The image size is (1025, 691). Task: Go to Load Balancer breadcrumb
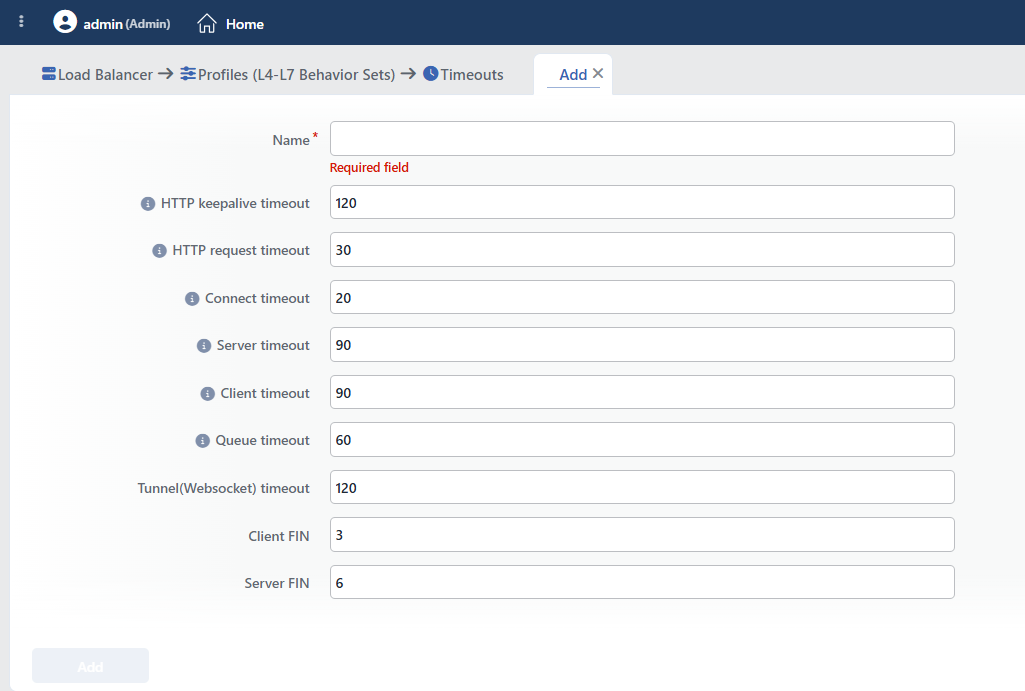tap(105, 75)
